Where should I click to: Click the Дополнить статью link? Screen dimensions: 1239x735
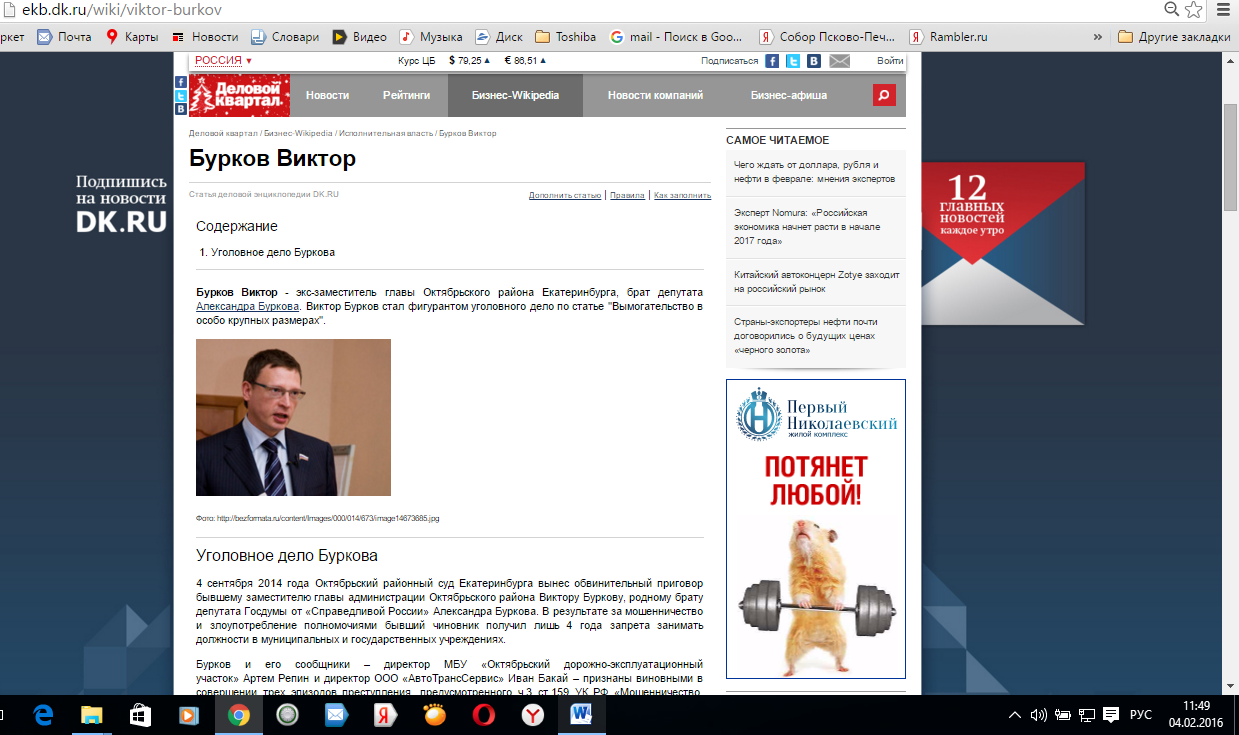[x=565, y=195]
